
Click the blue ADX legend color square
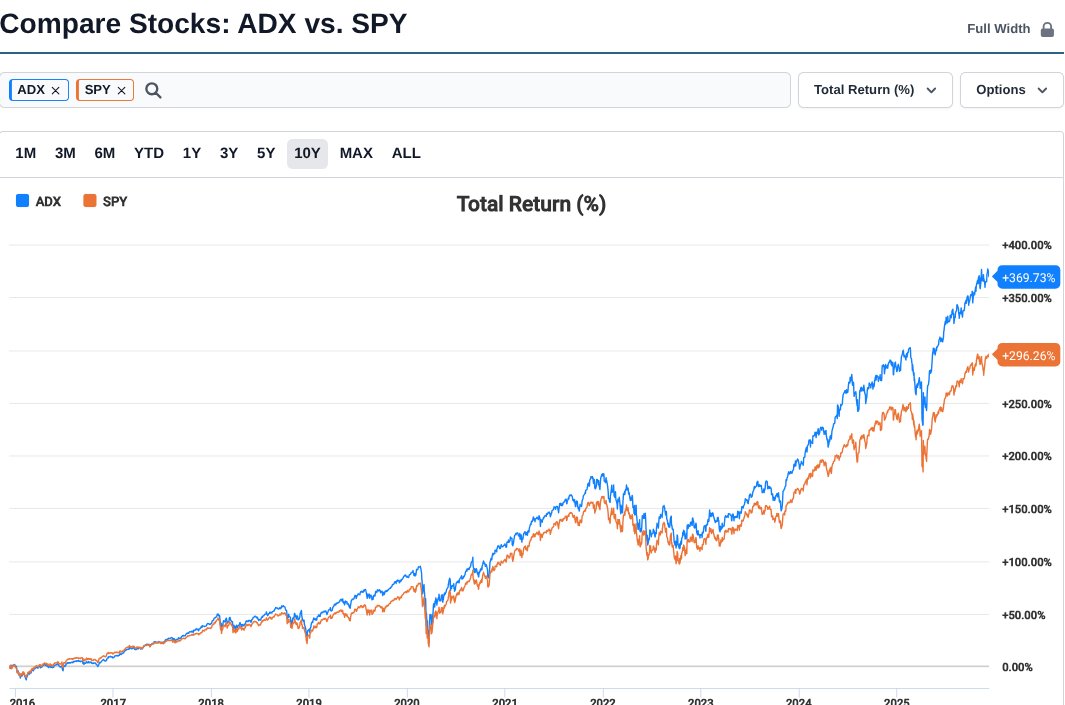(22, 200)
